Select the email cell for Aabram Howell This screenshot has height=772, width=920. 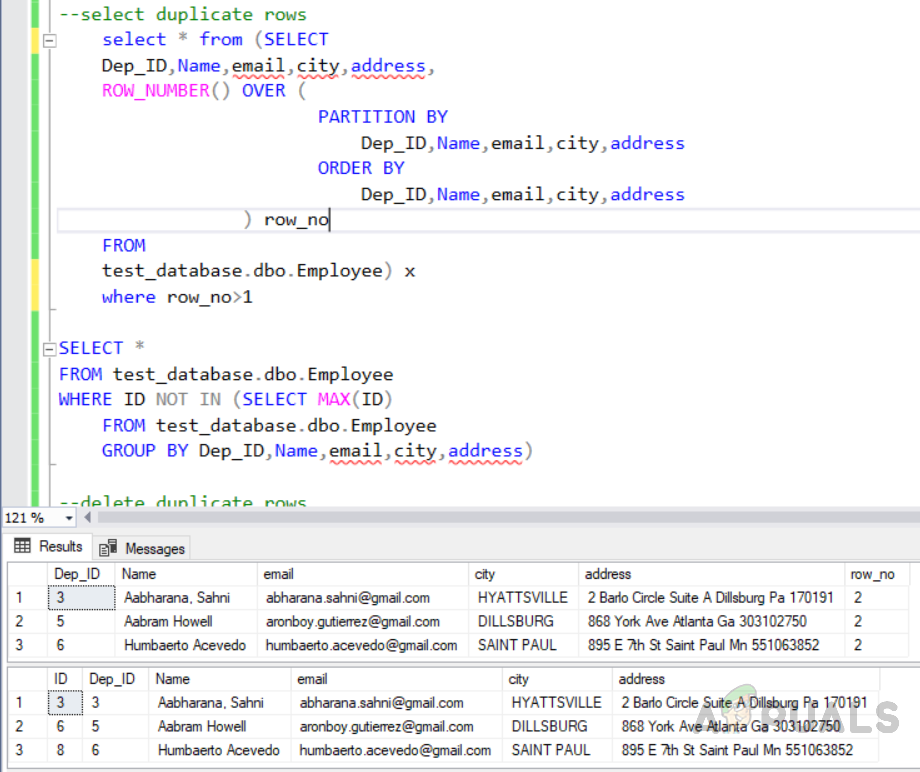pos(352,621)
